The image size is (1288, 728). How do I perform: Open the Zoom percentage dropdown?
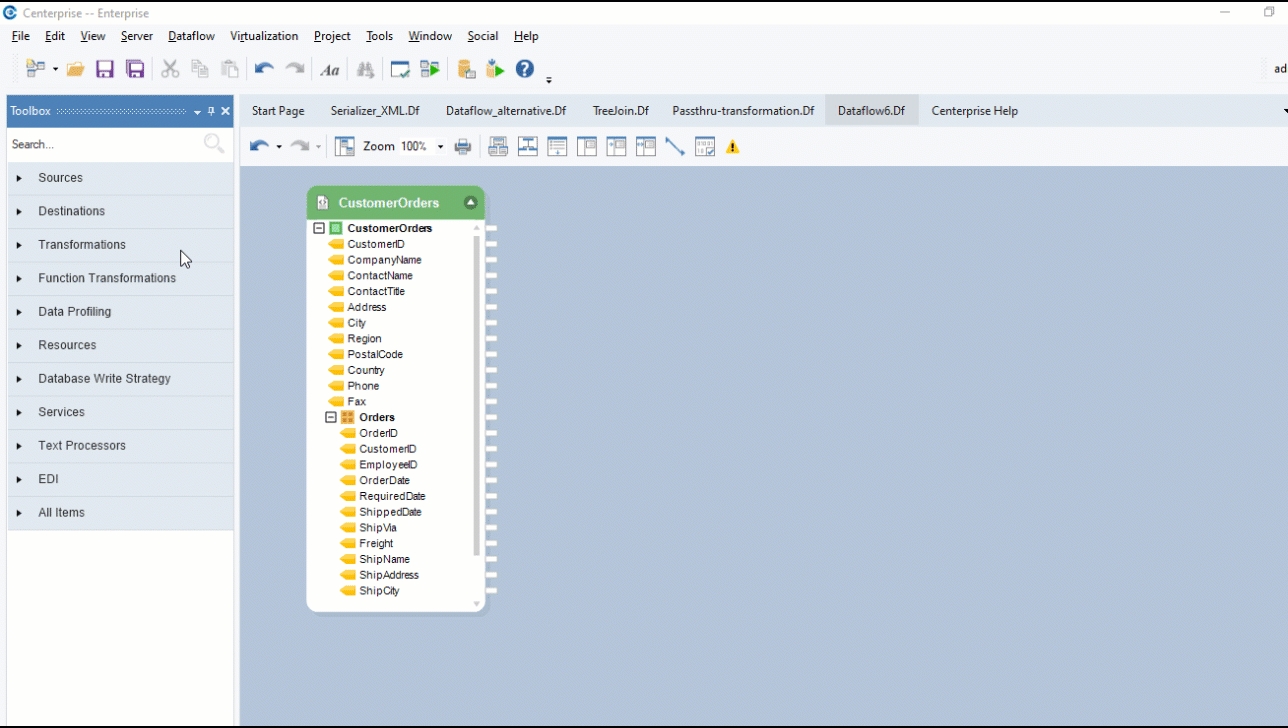click(440, 147)
